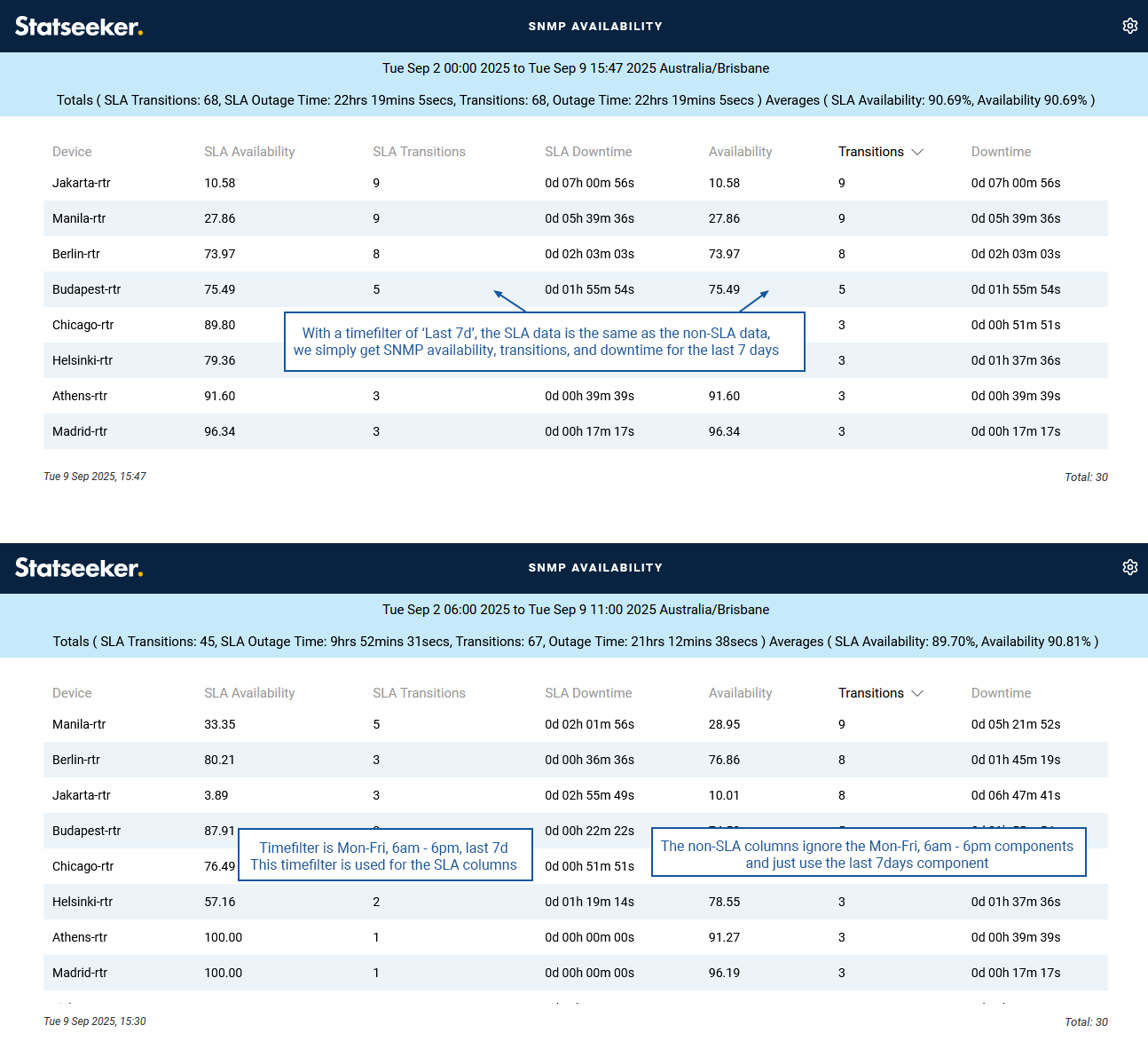
Task: Click Statseeker logo in bottom report
Action: pyautogui.click(x=79, y=568)
